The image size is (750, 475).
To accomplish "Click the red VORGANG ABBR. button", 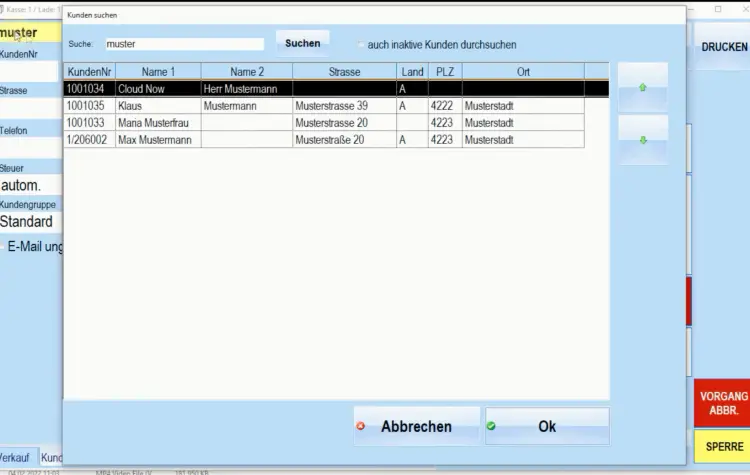I will pos(721,403).
